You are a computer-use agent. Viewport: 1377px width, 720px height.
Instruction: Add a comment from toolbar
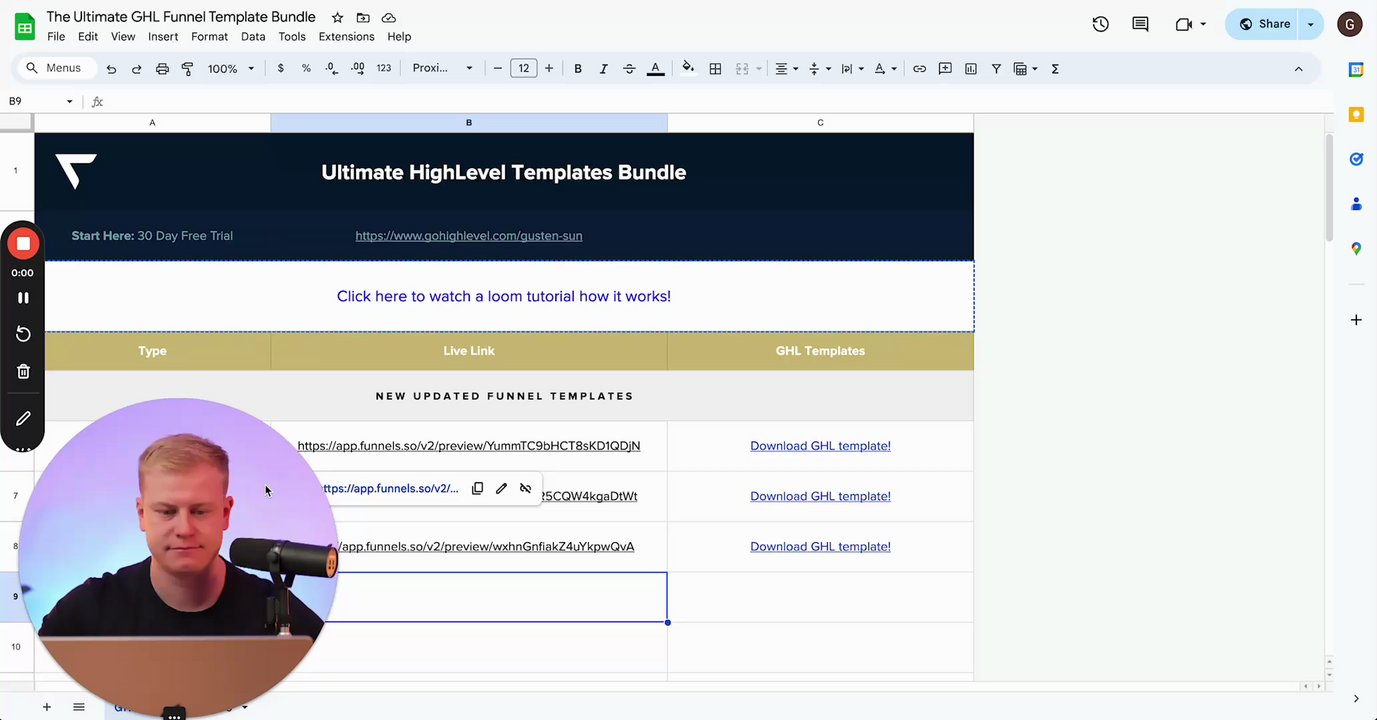[945, 69]
